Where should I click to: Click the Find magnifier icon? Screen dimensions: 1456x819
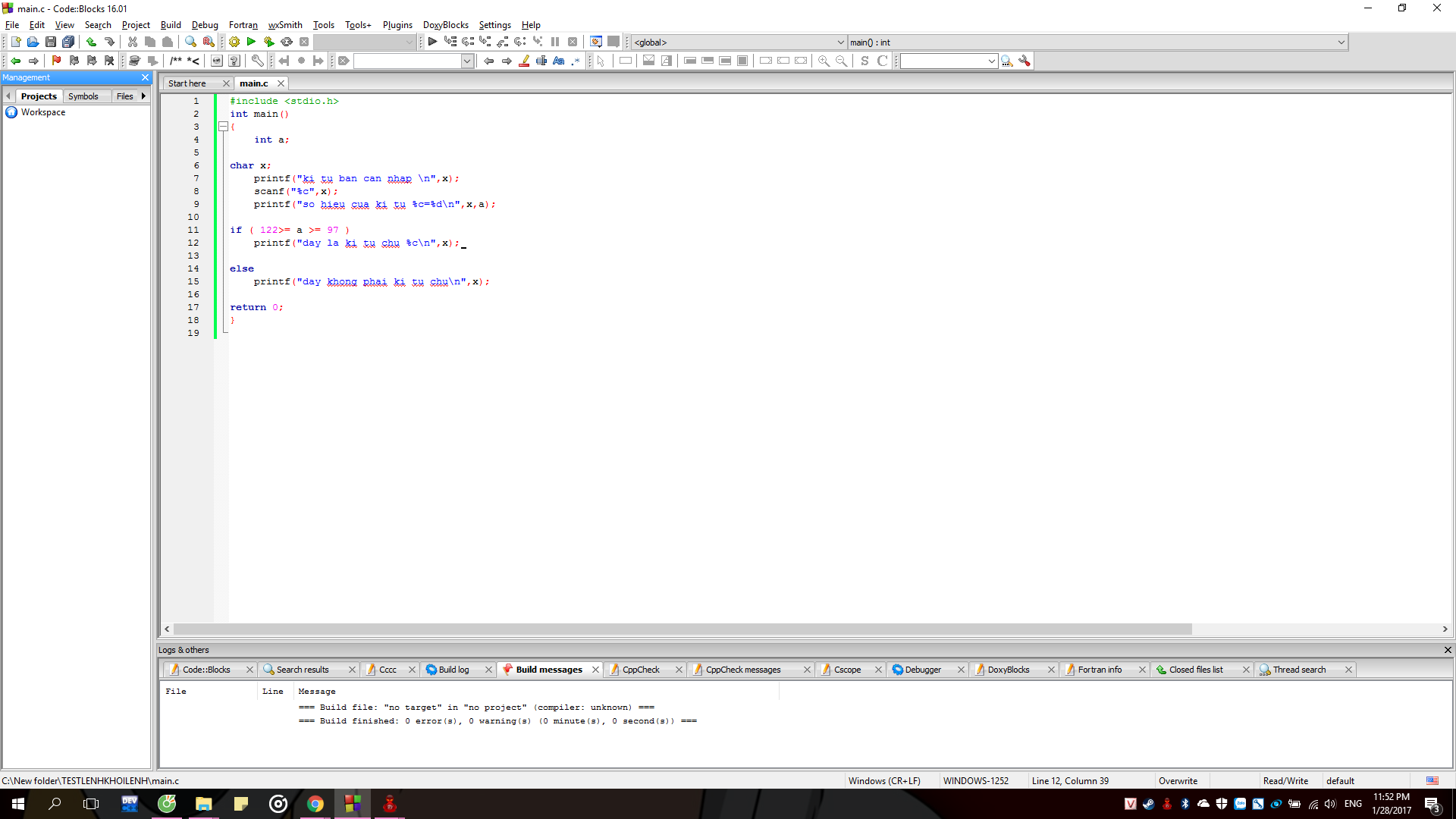190,42
